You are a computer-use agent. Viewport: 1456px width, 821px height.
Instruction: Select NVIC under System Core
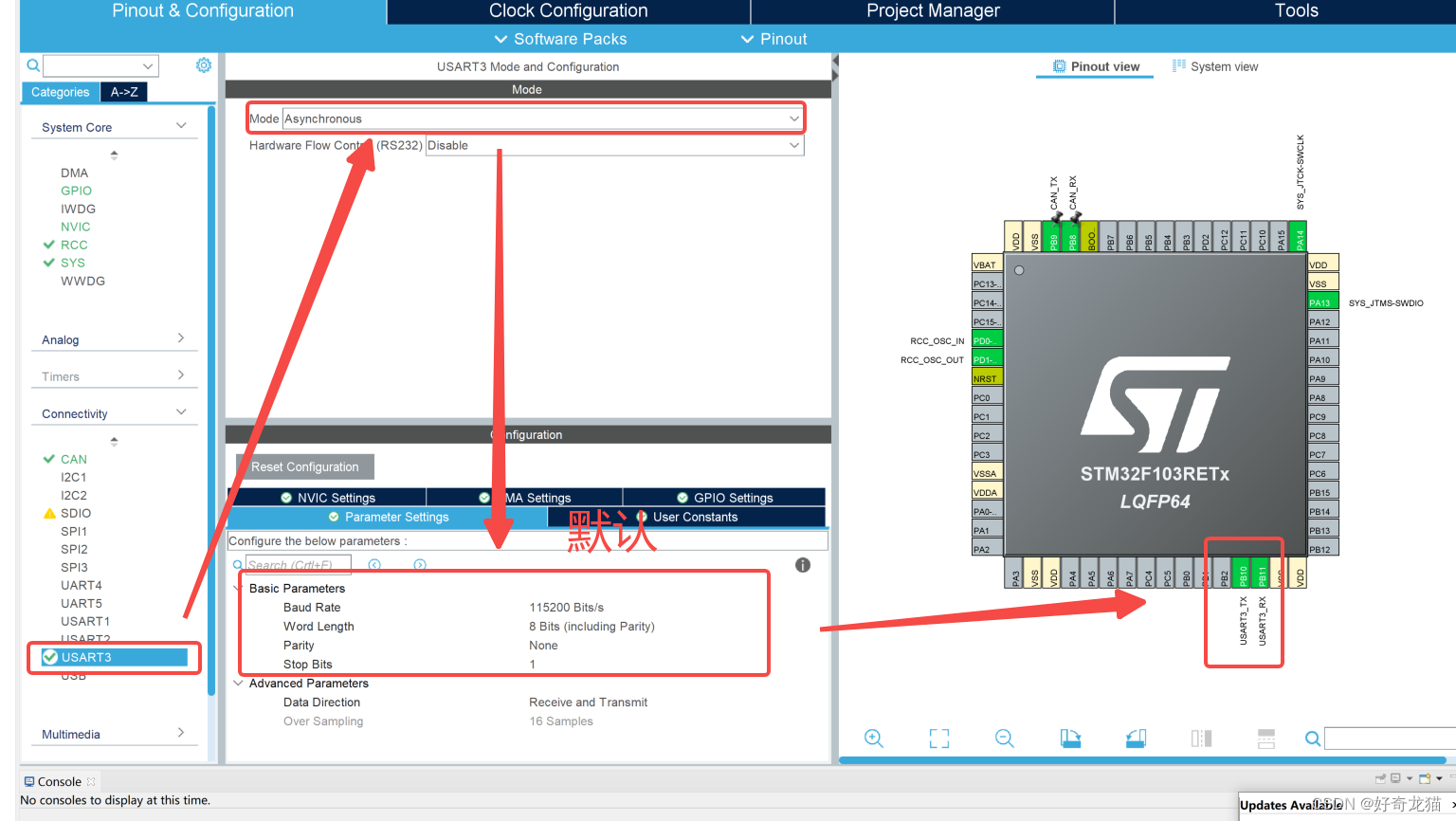(76, 227)
